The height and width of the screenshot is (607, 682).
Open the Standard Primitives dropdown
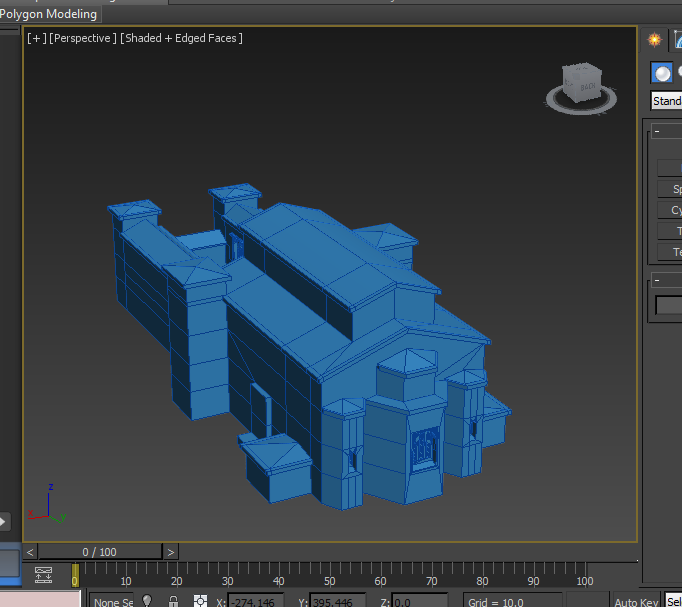coord(666,101)
